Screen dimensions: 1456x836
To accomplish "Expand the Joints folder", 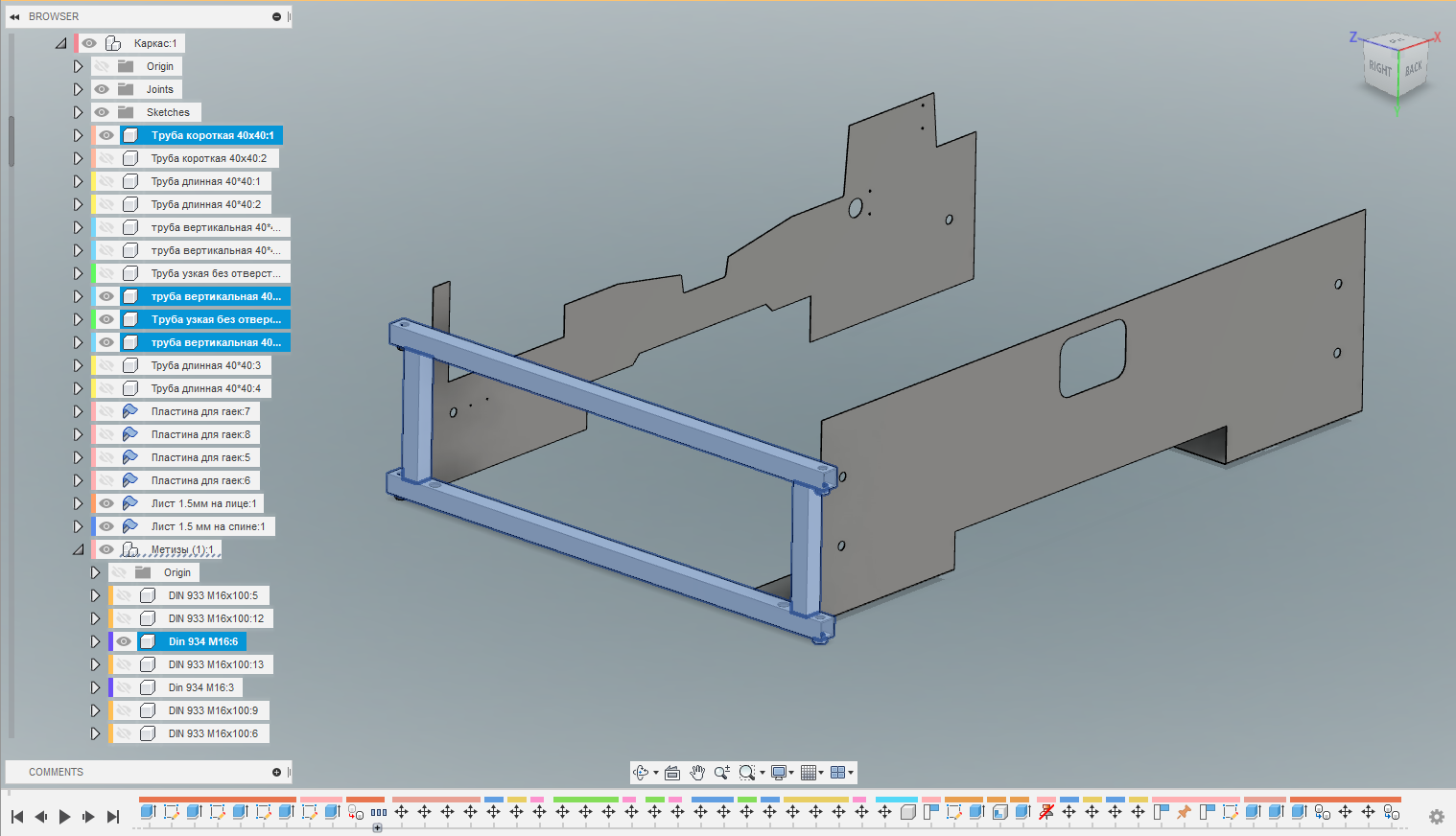I will [79, 89].
